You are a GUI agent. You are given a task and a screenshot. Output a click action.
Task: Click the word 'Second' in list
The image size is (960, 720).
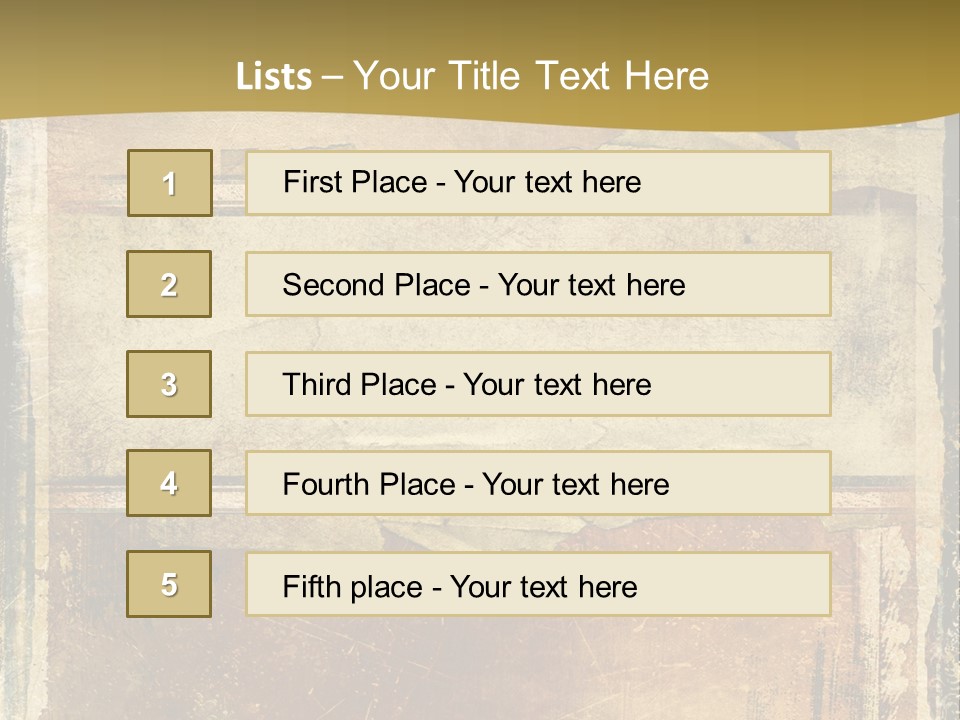click(334, 285)
